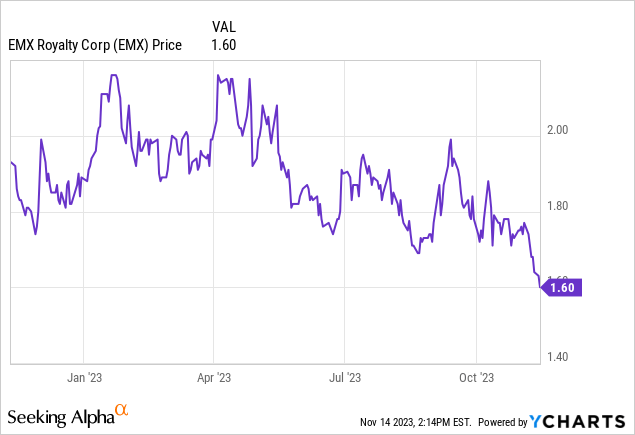This screenshot has height=435, width=635.
Task: Click the alpha symbol in the logo
Action: pos(121,409)
